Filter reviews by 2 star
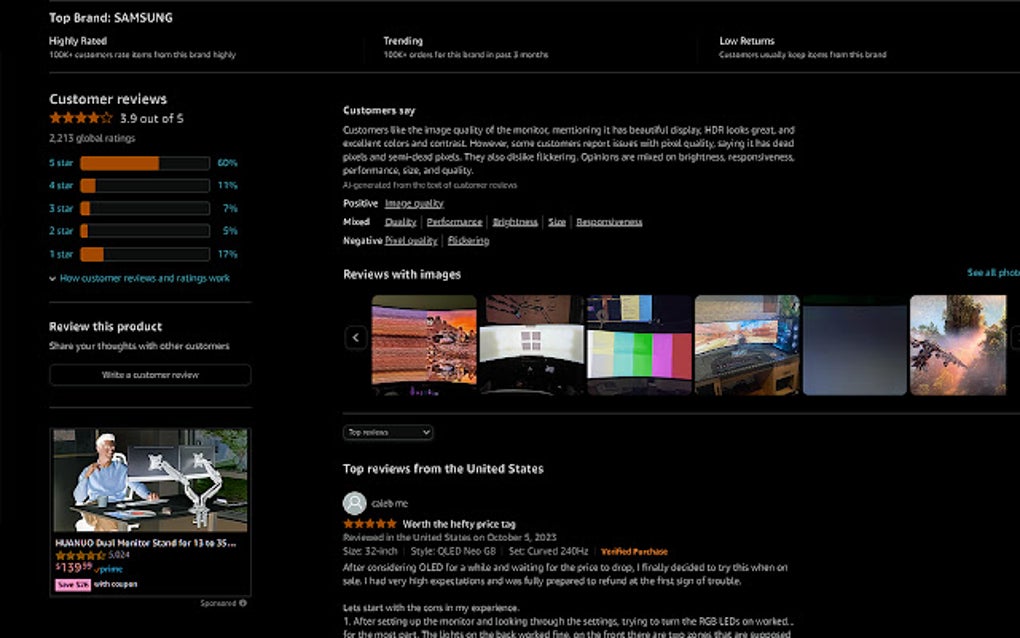Screen dimensions: 1020x638 pyautogui.click(x=61, y=231)
